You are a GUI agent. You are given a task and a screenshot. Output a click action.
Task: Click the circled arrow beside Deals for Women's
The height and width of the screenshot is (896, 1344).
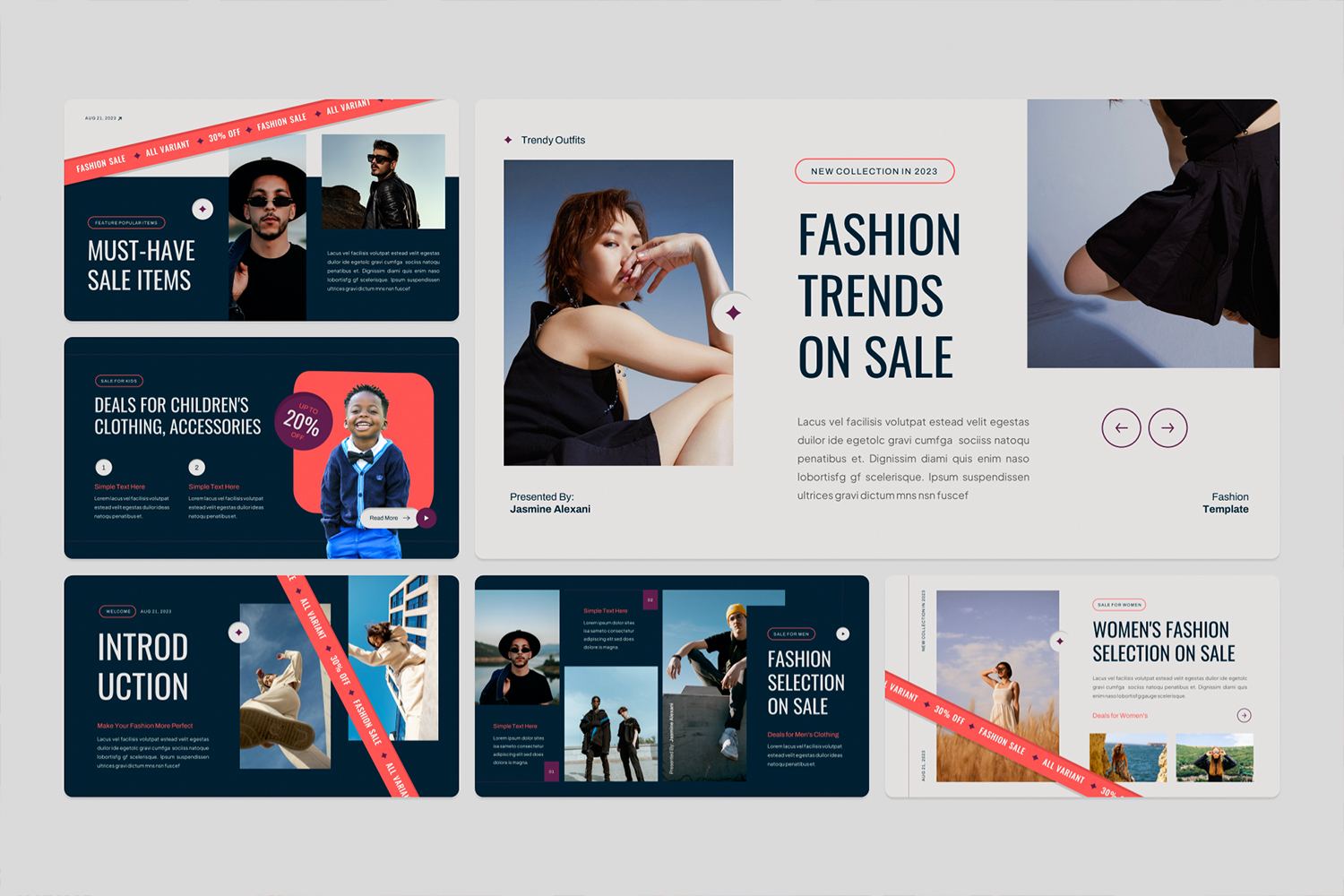tap(1244, 715)
